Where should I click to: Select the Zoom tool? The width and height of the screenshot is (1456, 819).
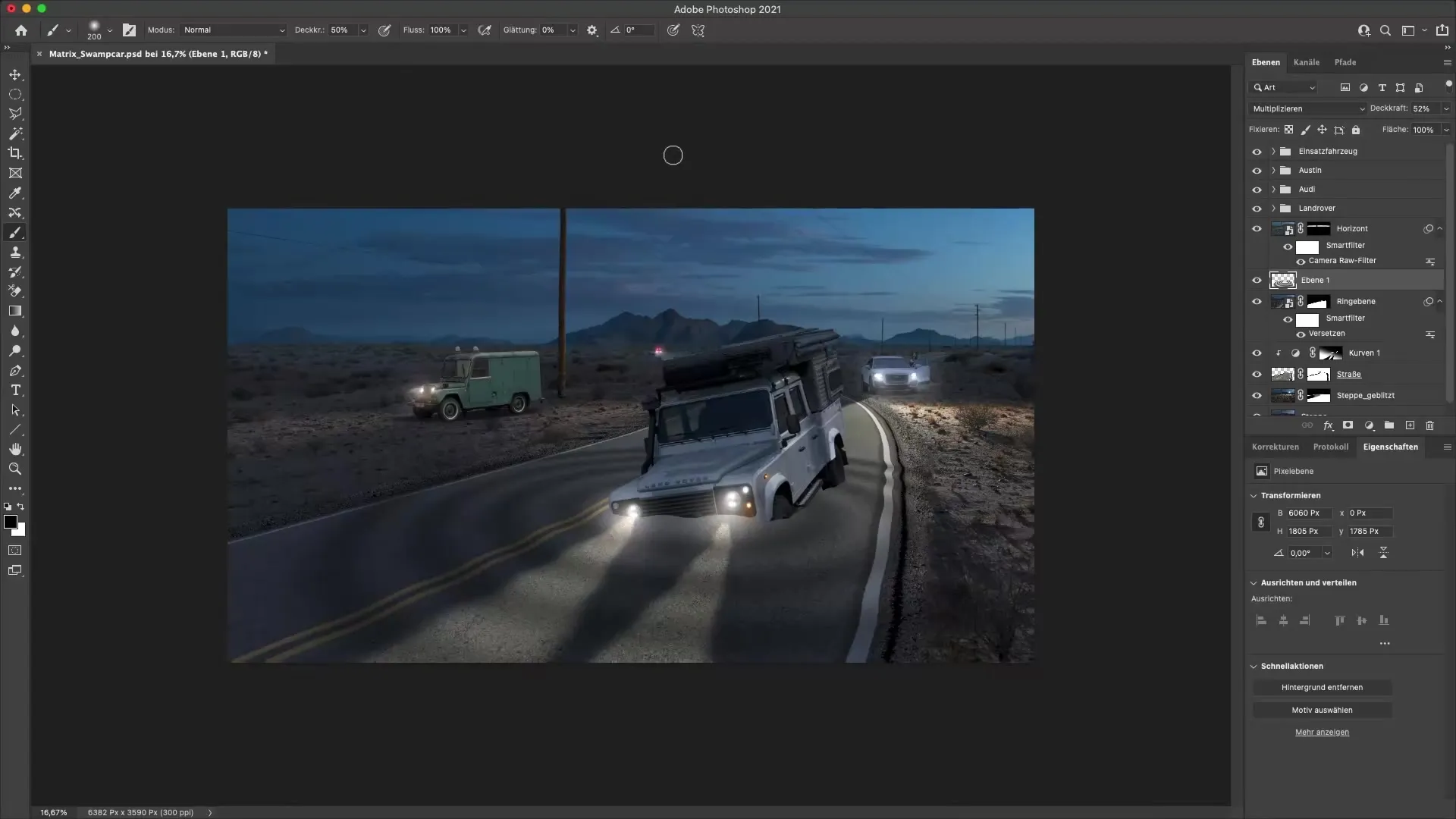(x=15, y=469)
